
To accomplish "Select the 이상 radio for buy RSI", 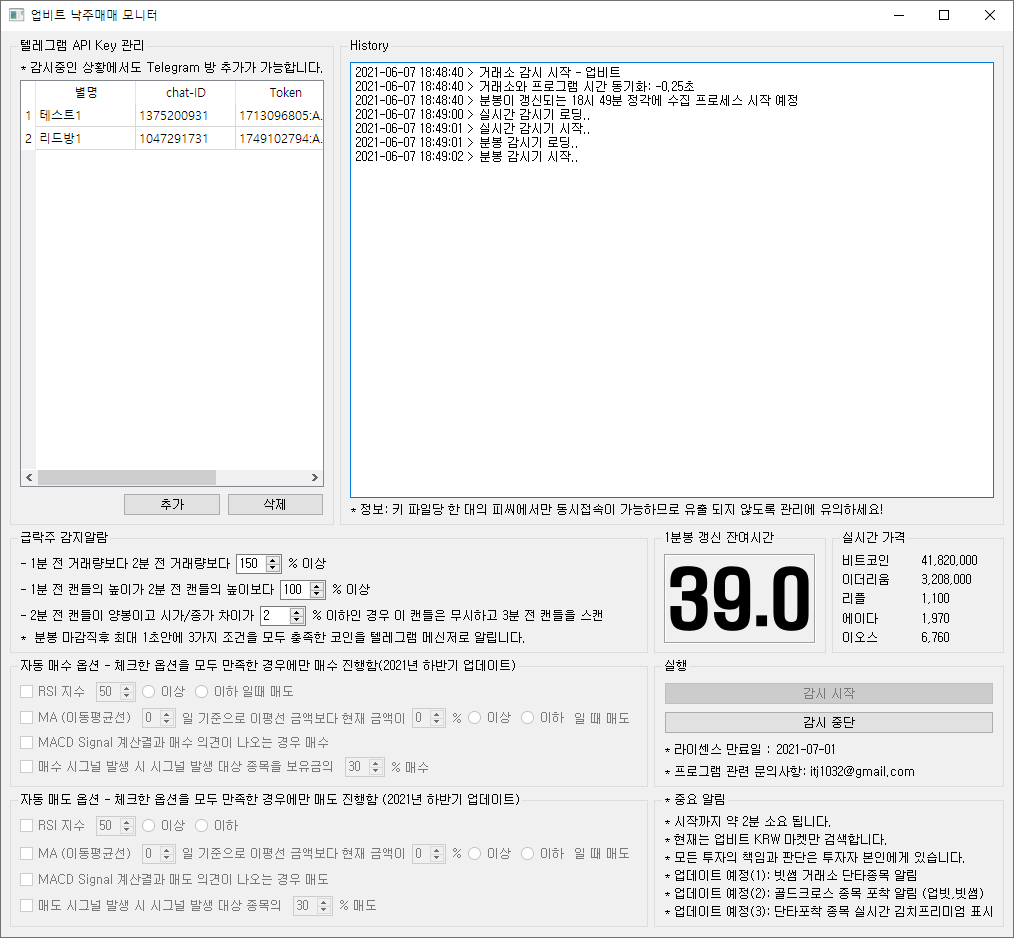I will pos(151,690).
